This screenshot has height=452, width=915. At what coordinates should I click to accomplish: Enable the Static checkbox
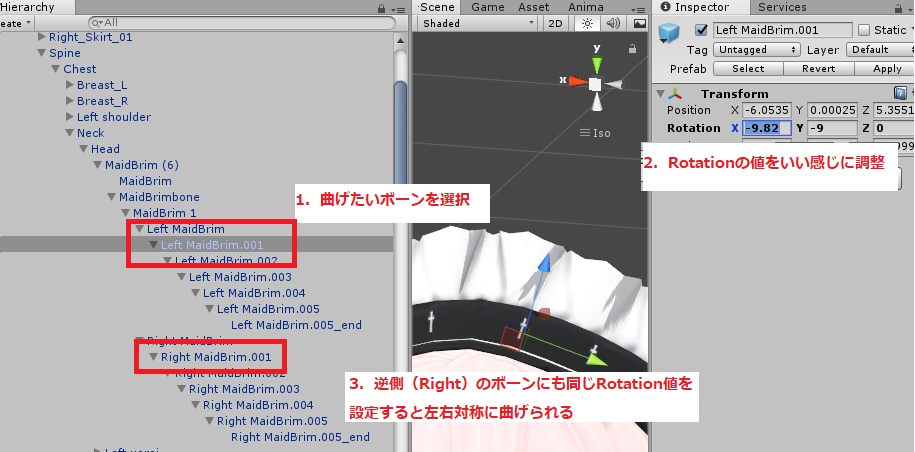pos(864,30)
